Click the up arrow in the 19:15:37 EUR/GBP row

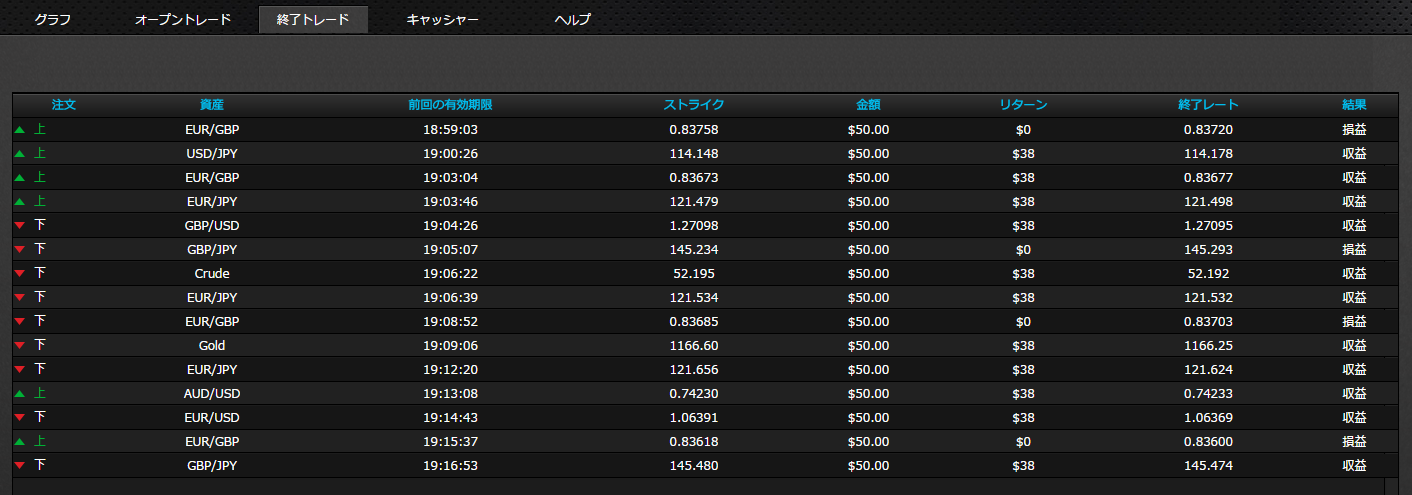(x=19, y=442)
